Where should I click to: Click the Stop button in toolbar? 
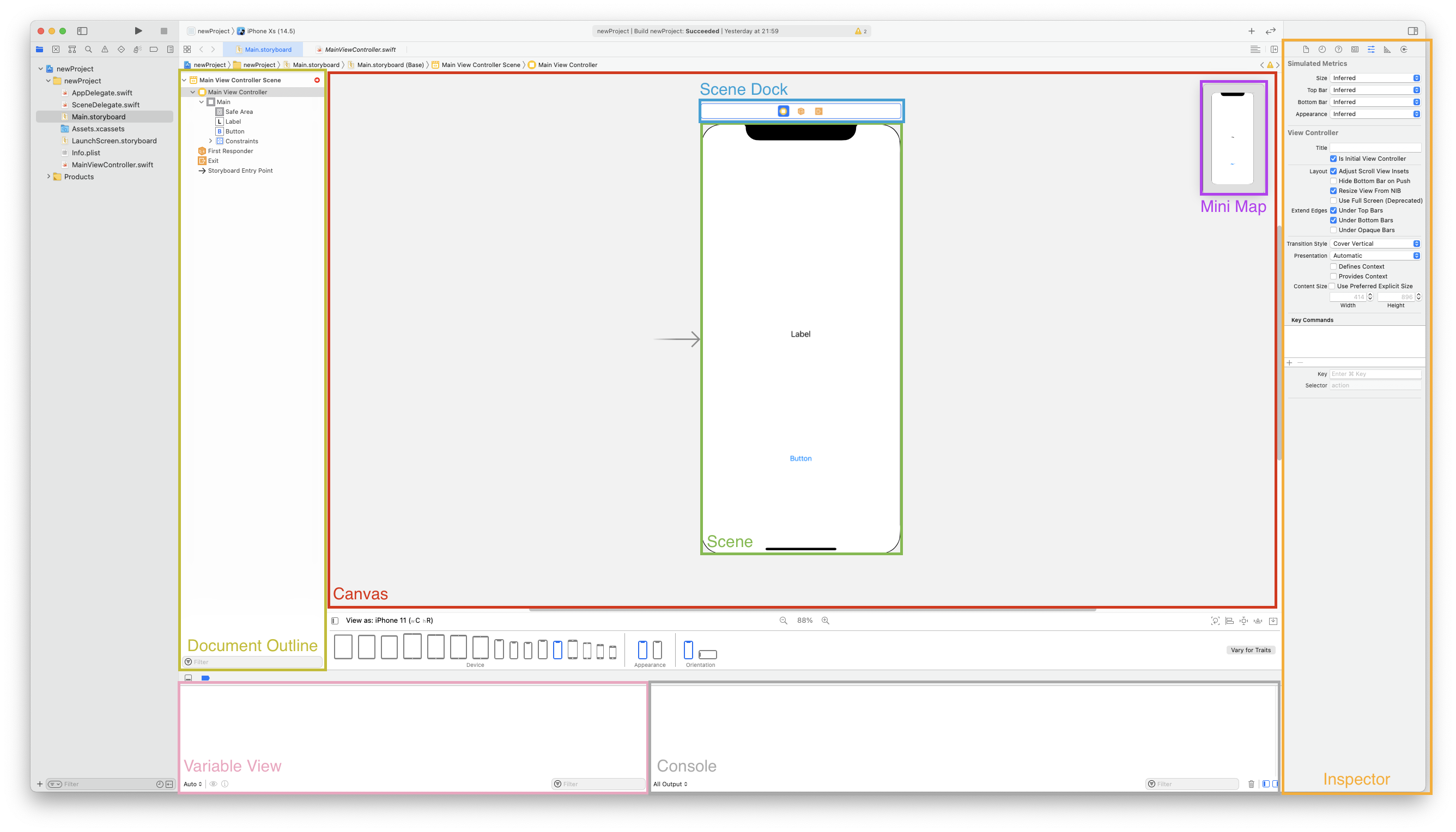pos(164,31)
